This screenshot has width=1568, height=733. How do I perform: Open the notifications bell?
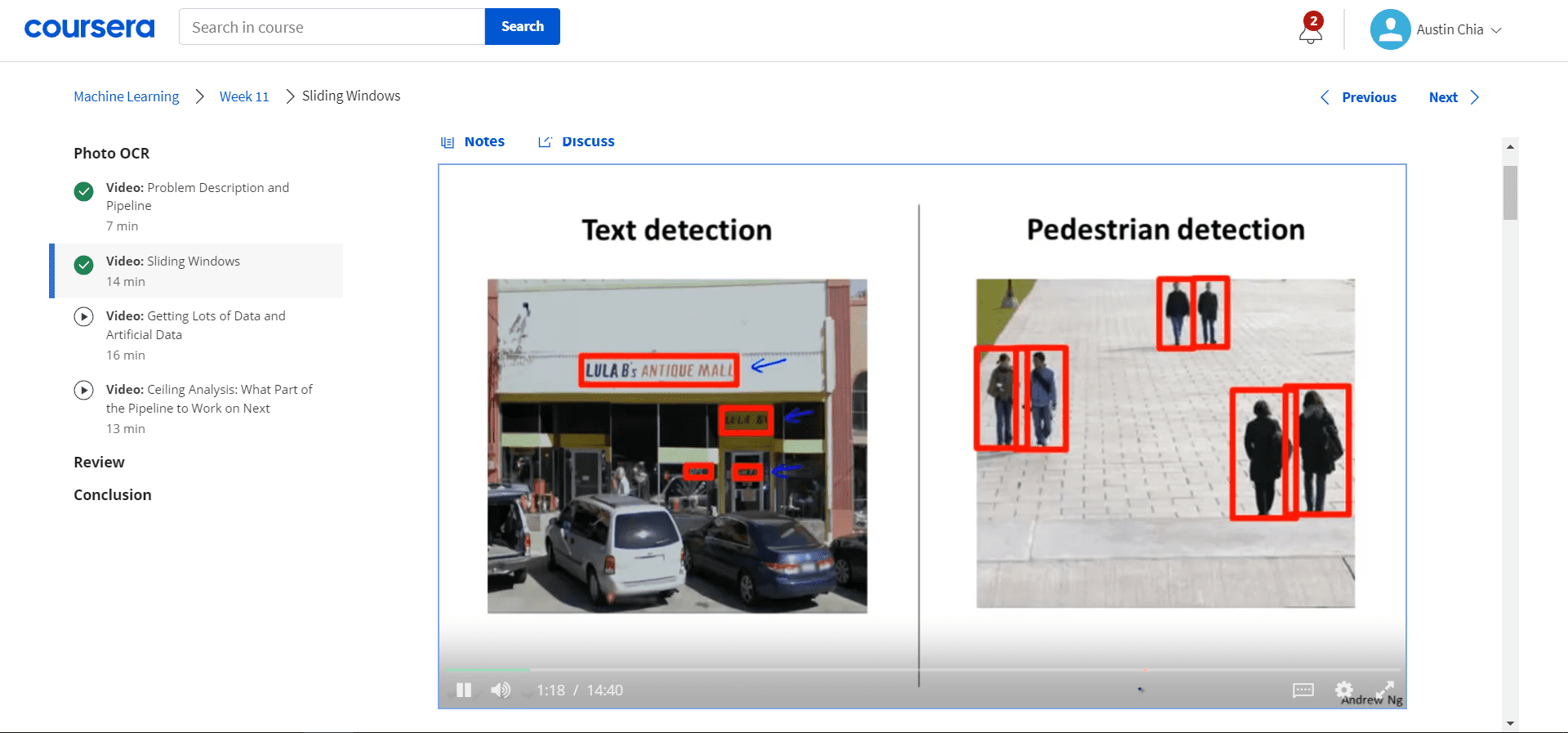tap(1310, 31)
